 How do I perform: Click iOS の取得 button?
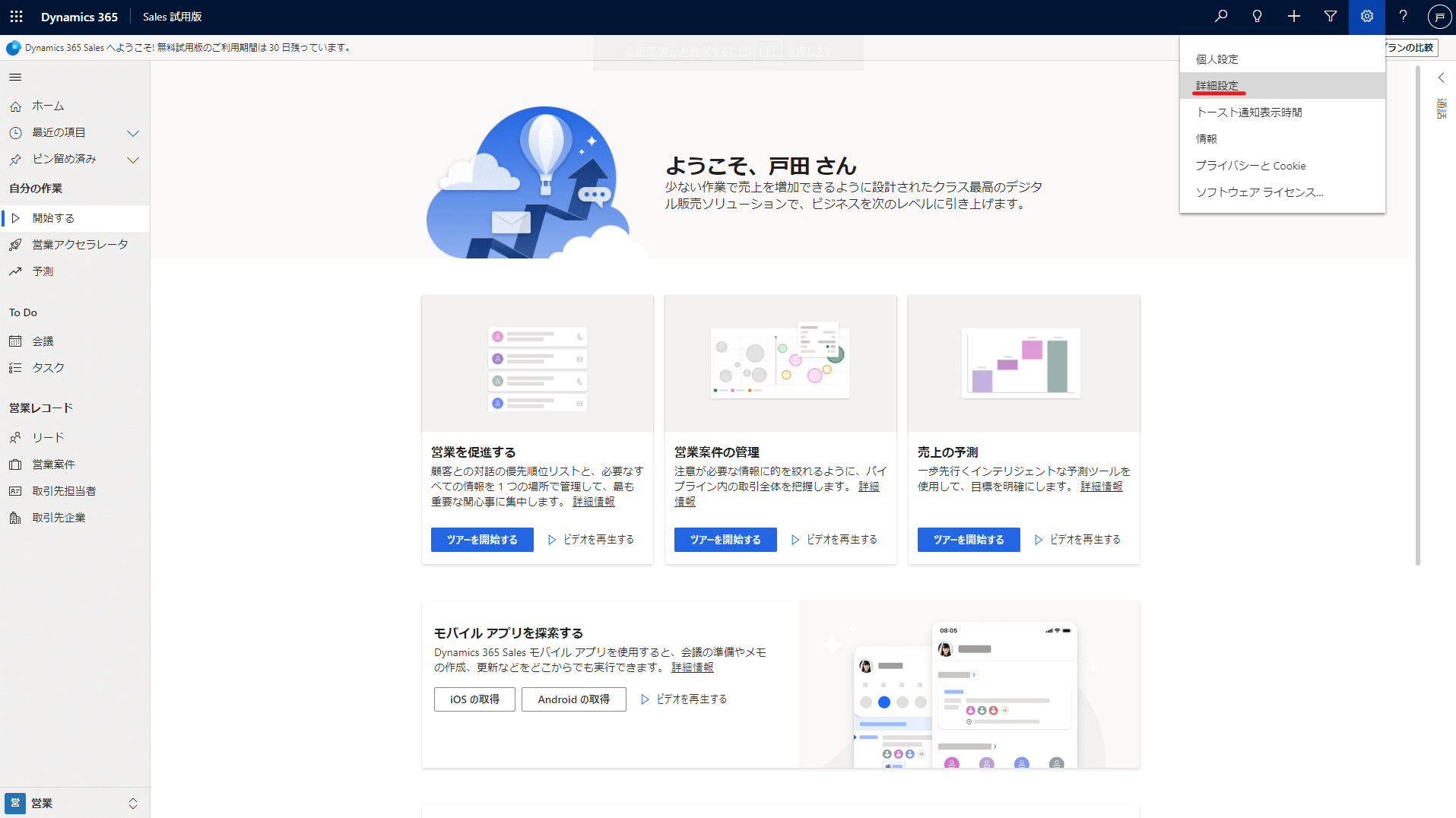[474, 699]
